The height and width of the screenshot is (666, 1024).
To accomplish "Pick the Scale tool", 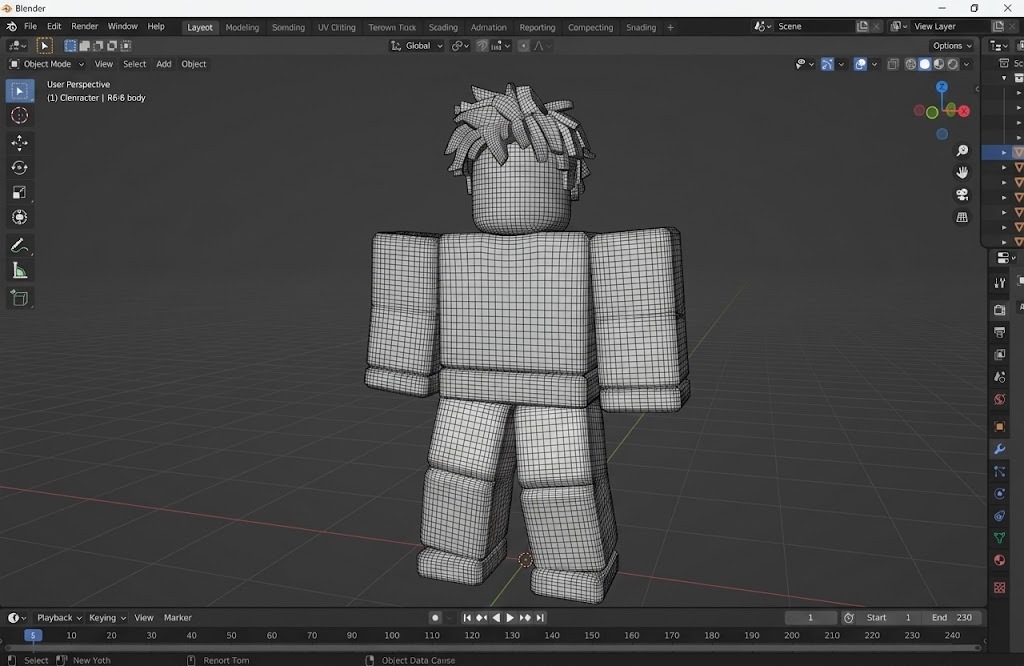I will [x=20, y=193].
